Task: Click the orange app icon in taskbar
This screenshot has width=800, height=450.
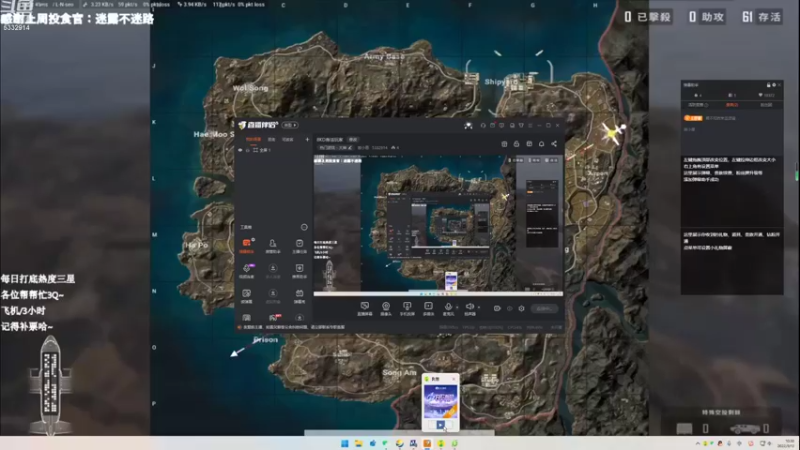Action: pos(427,443)
